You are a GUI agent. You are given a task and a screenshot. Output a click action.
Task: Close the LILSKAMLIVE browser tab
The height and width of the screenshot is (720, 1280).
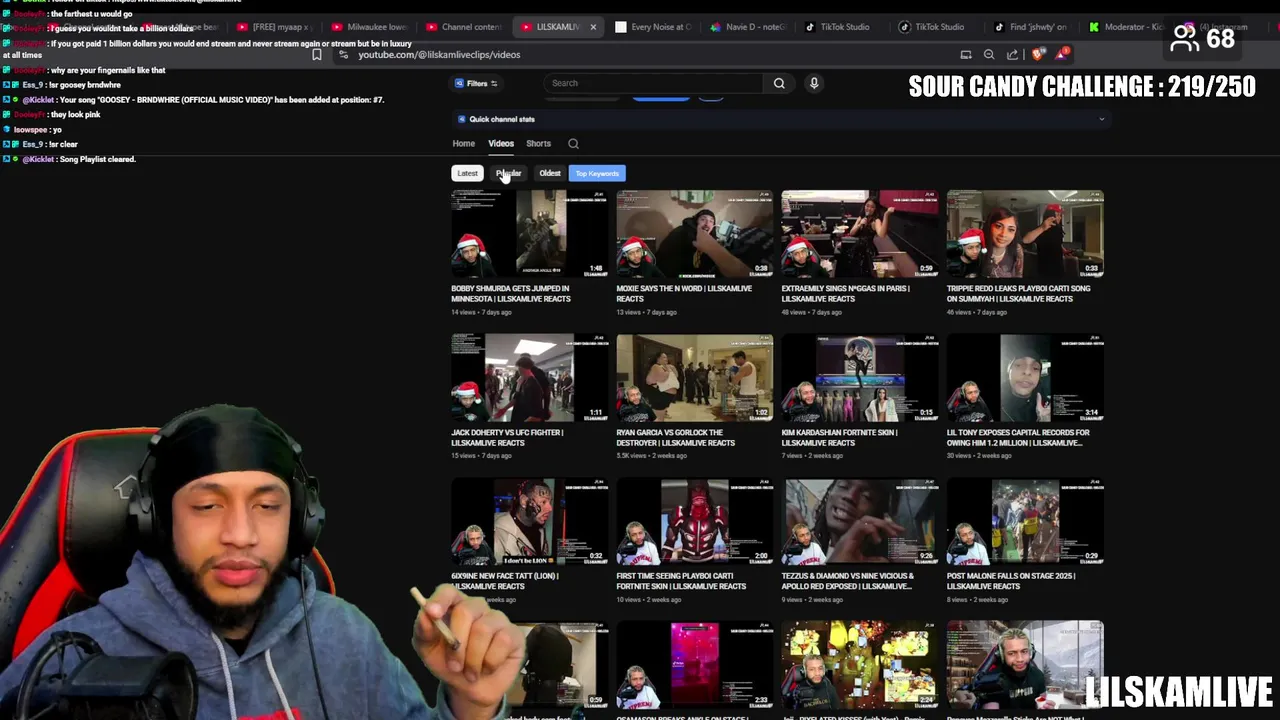click(x=593, y=27)
